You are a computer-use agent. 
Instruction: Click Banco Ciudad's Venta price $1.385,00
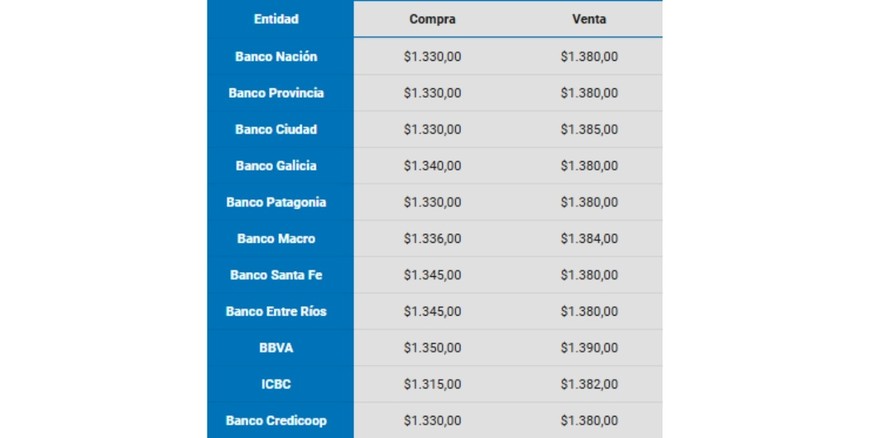point(589,129)
